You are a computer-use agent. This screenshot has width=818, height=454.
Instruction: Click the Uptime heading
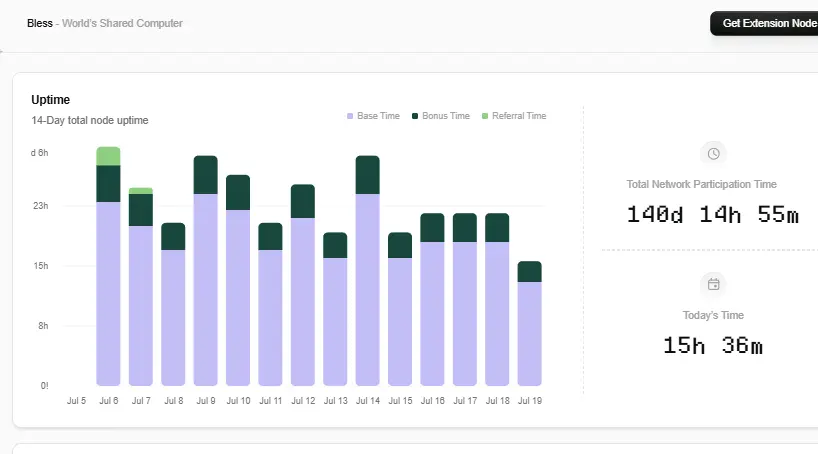pos(51,100)
